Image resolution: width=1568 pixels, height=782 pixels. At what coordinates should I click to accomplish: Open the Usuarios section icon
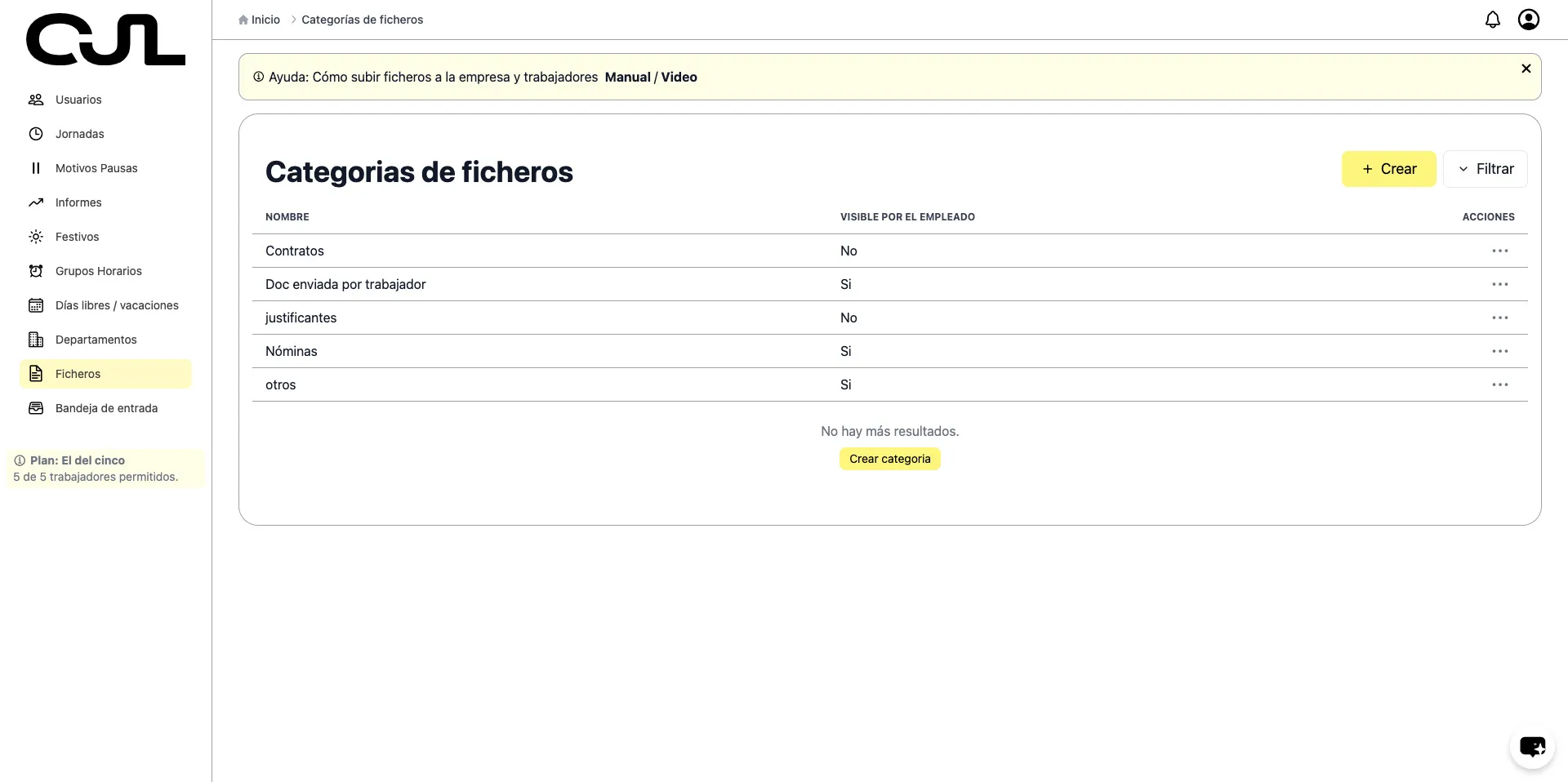point(36,100)
